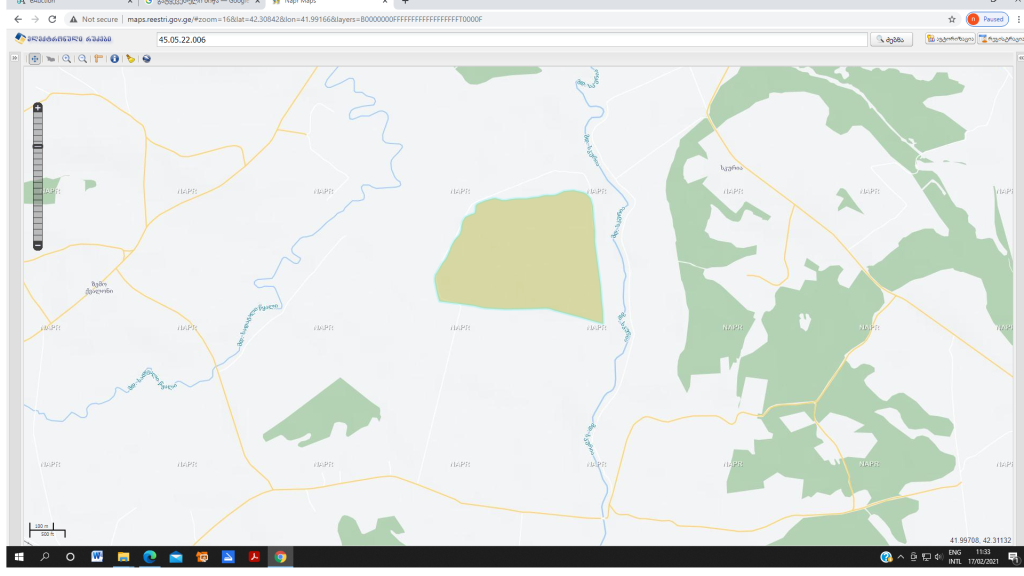1024x576 pixels.
Task: Click the NAPR map site logo
Action: (63, 39)
